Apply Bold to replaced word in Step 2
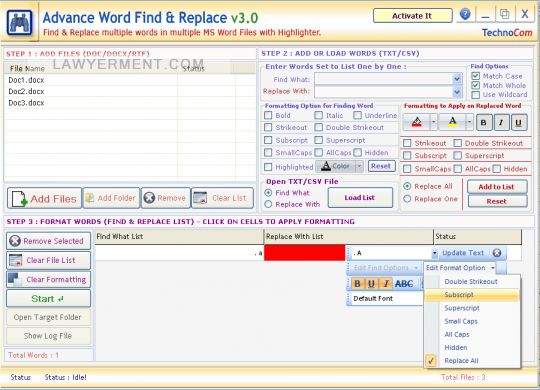The image size is (540, 390). coord(484,123)
